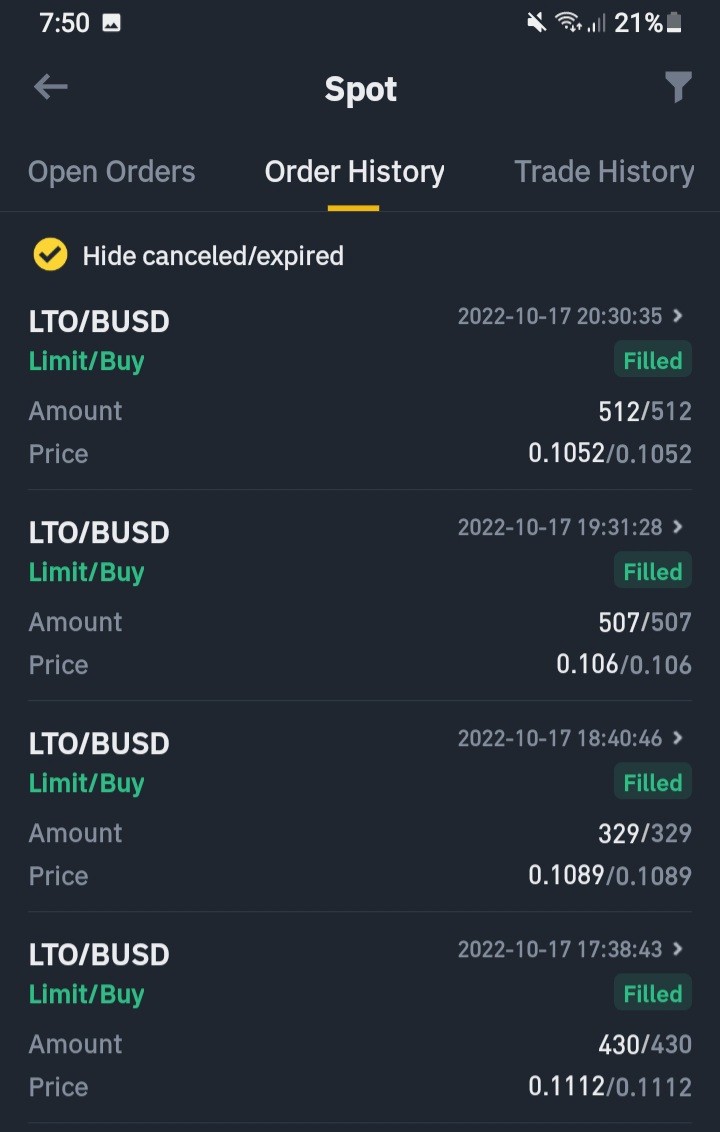Tap Filled badge on 512 amount order
This screenshot has width=720, height=1132.
coord(653,360)
